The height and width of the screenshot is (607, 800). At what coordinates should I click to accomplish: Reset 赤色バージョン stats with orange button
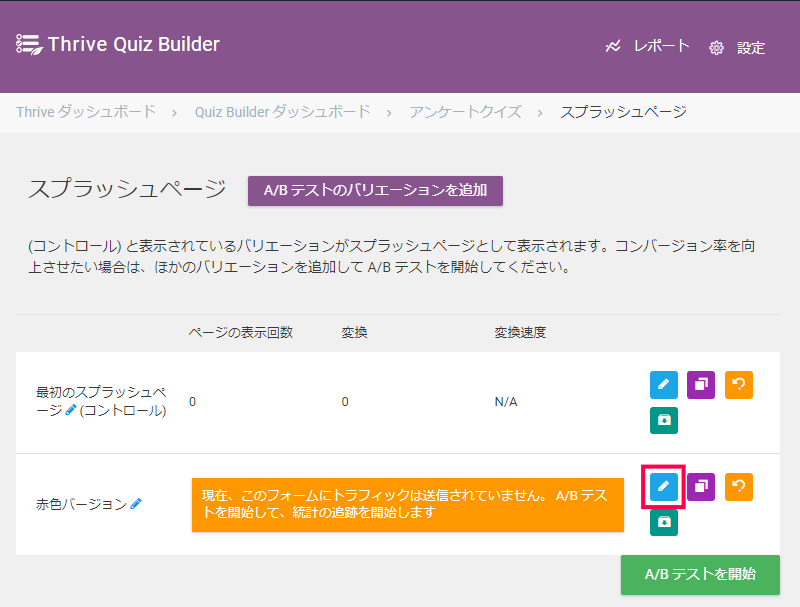[x=738, y=487]
